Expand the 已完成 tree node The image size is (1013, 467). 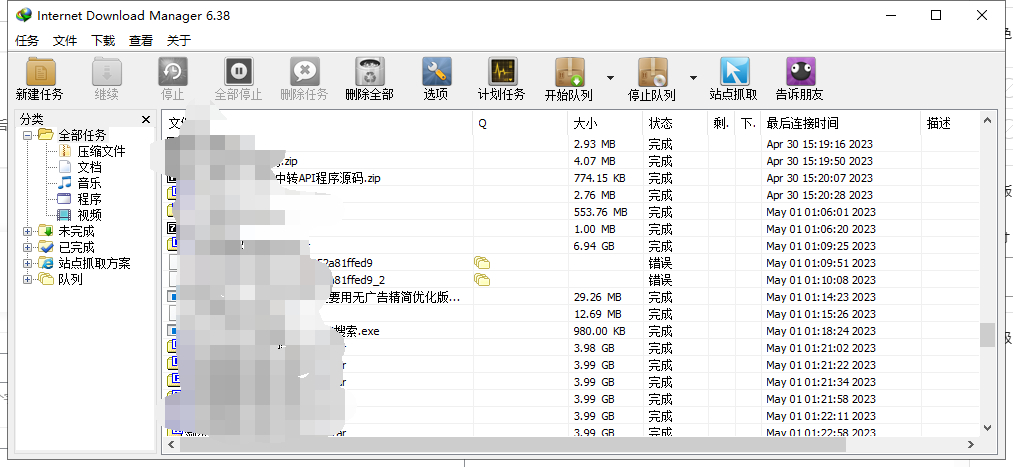pyautogui.click(x=27, y=247)
